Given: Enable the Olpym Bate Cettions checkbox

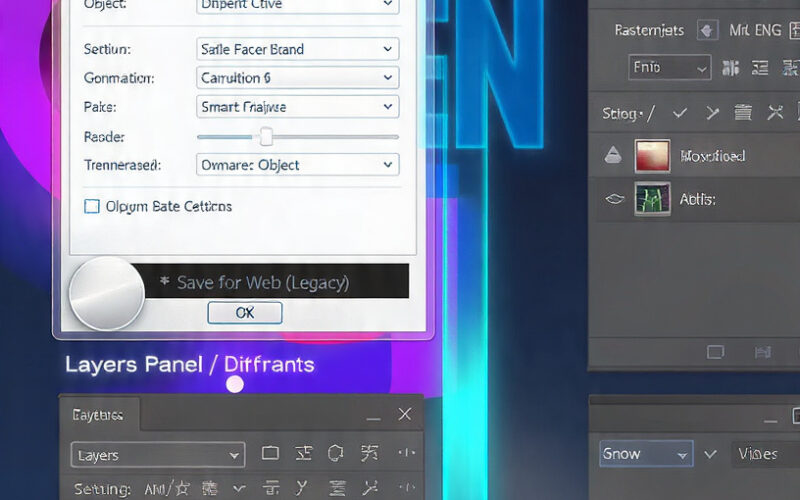Looking at the screenshot, I should pyautogui.click(x=92, y=206).
